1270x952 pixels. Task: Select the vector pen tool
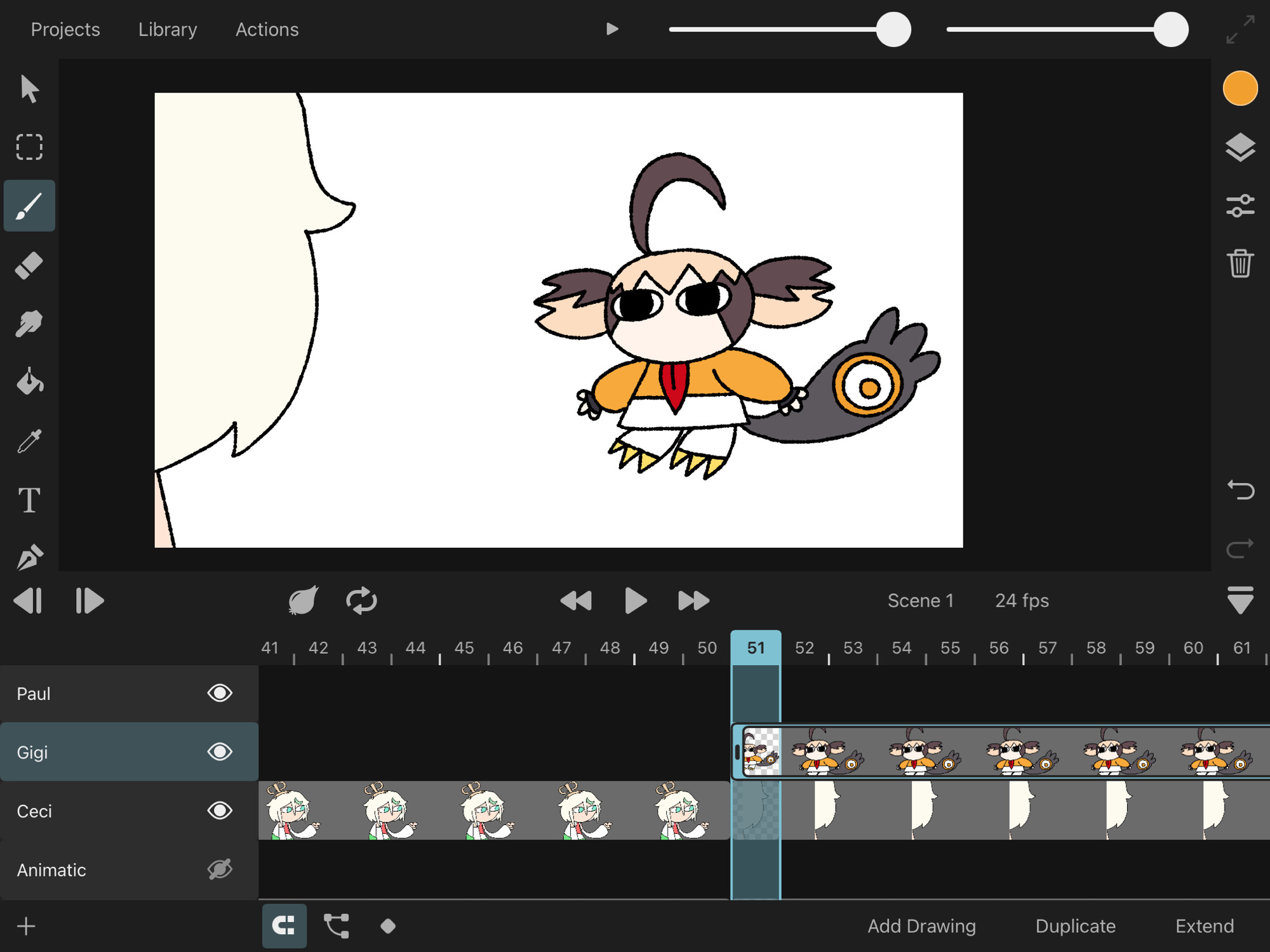[29, 557]
